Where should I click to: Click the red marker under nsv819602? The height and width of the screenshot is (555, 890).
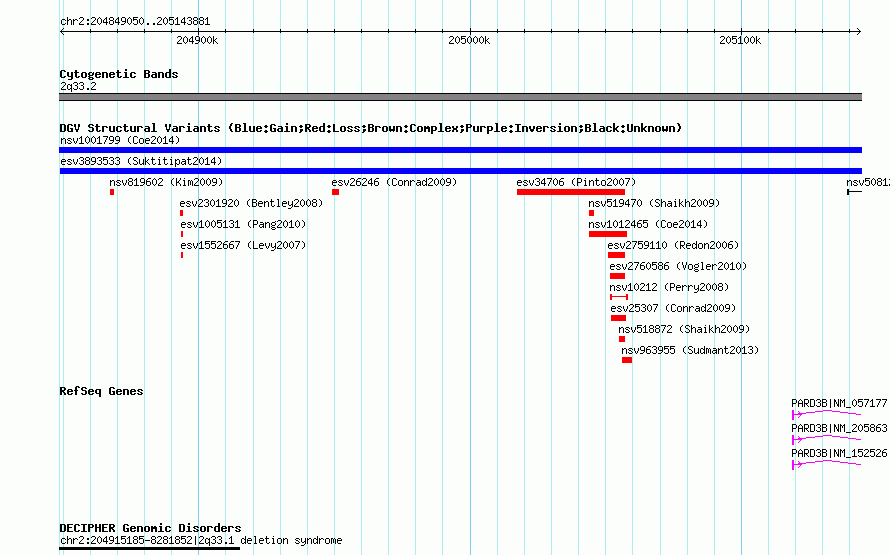click(112, 192)
